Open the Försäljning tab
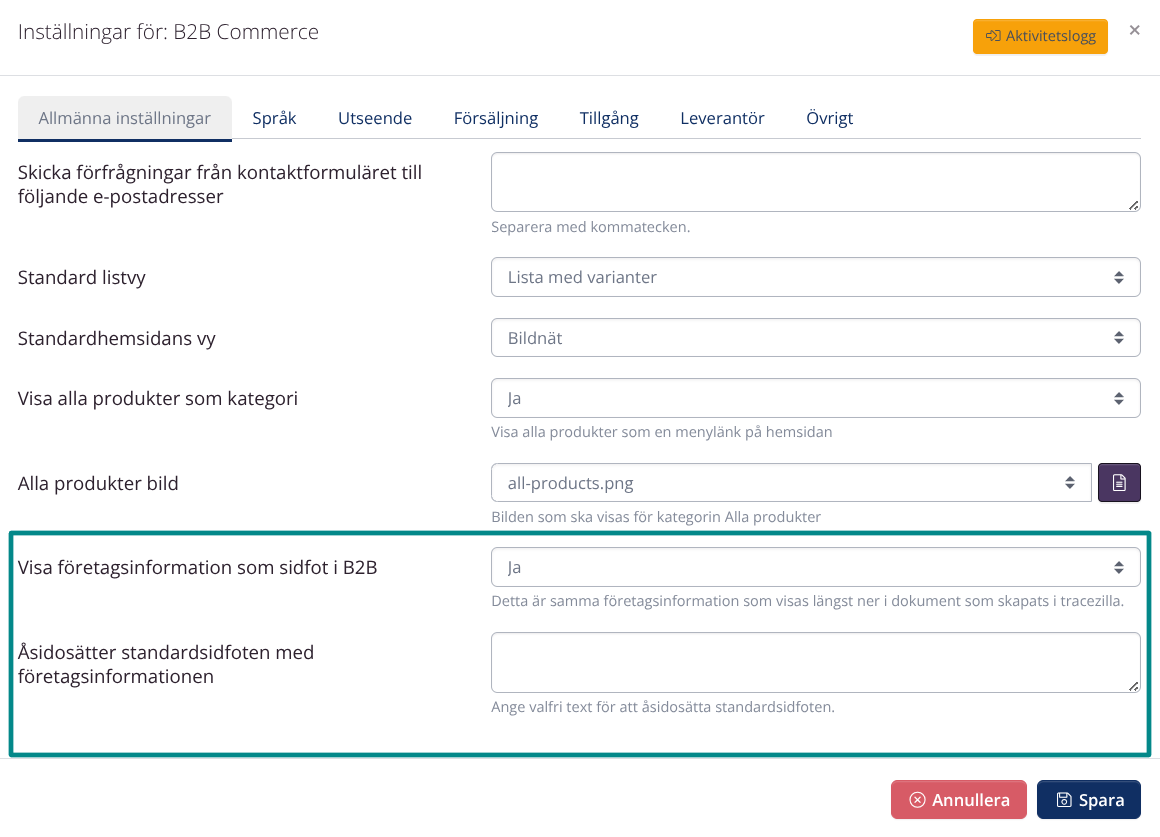This screenshot has height=837, width=1160. (x=497, y=117)
